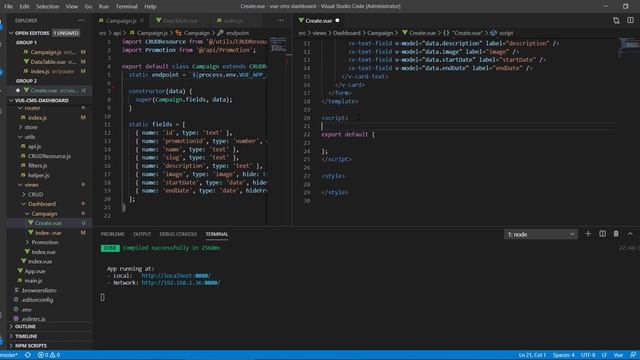
Task: Open api.js in the utils folder
Action: pos(34,147)
